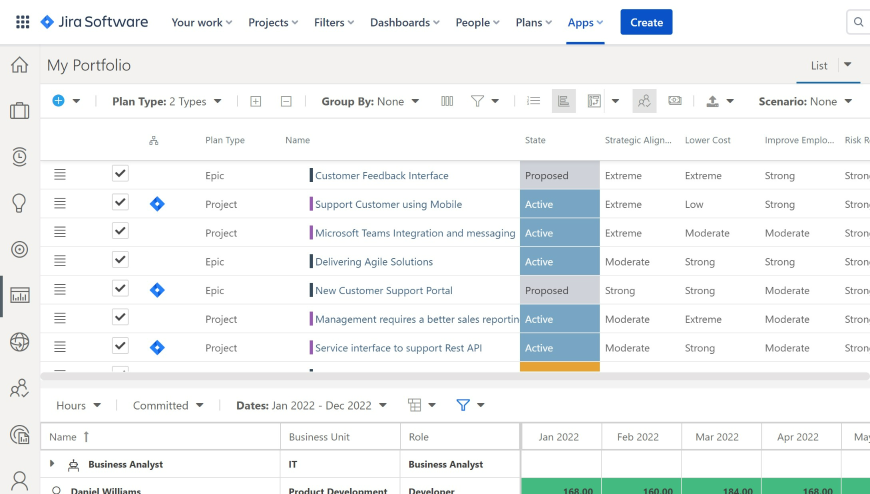This screenshot has width=870, height=494.
Task: Toggle the resources people icon in toolbar
Action: (644, 101)
